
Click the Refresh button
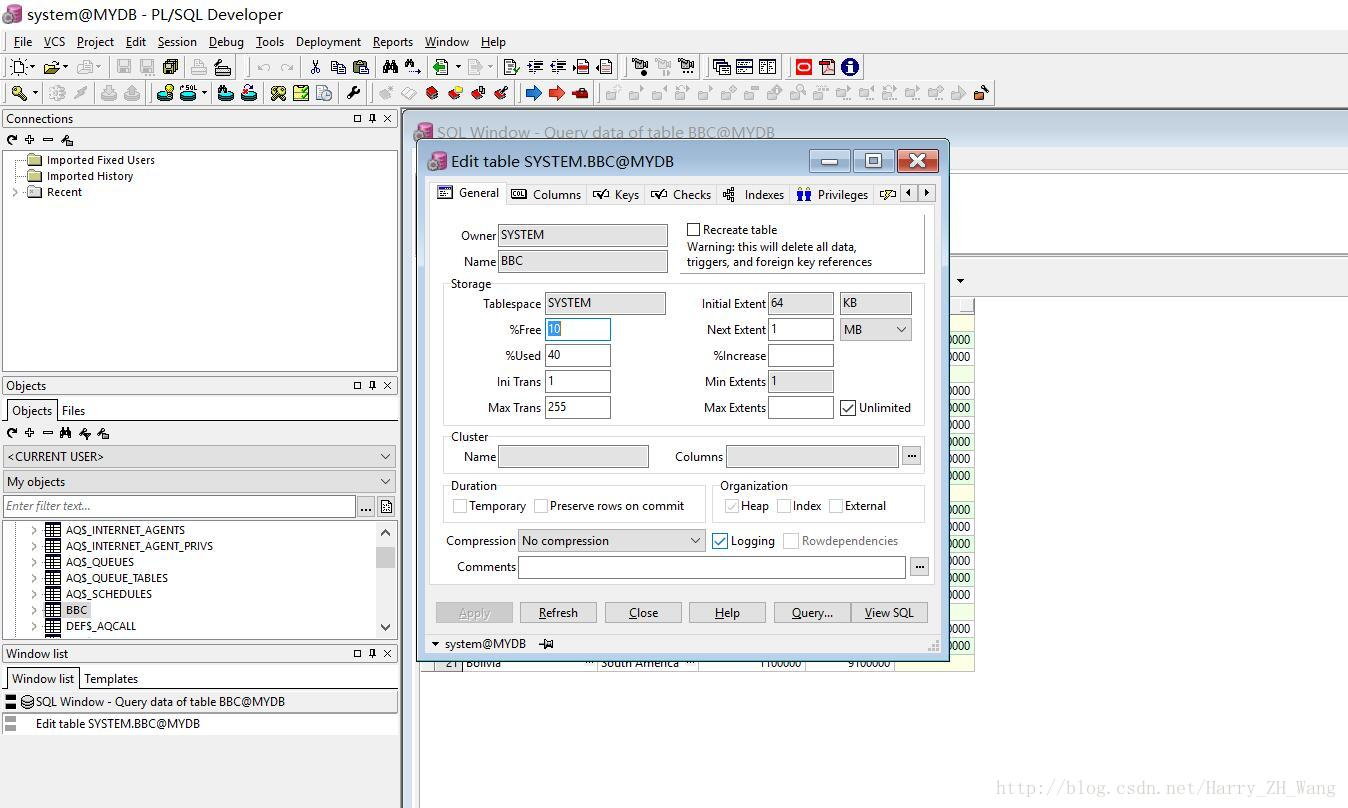pyautogui.click(x=558, y=613)
